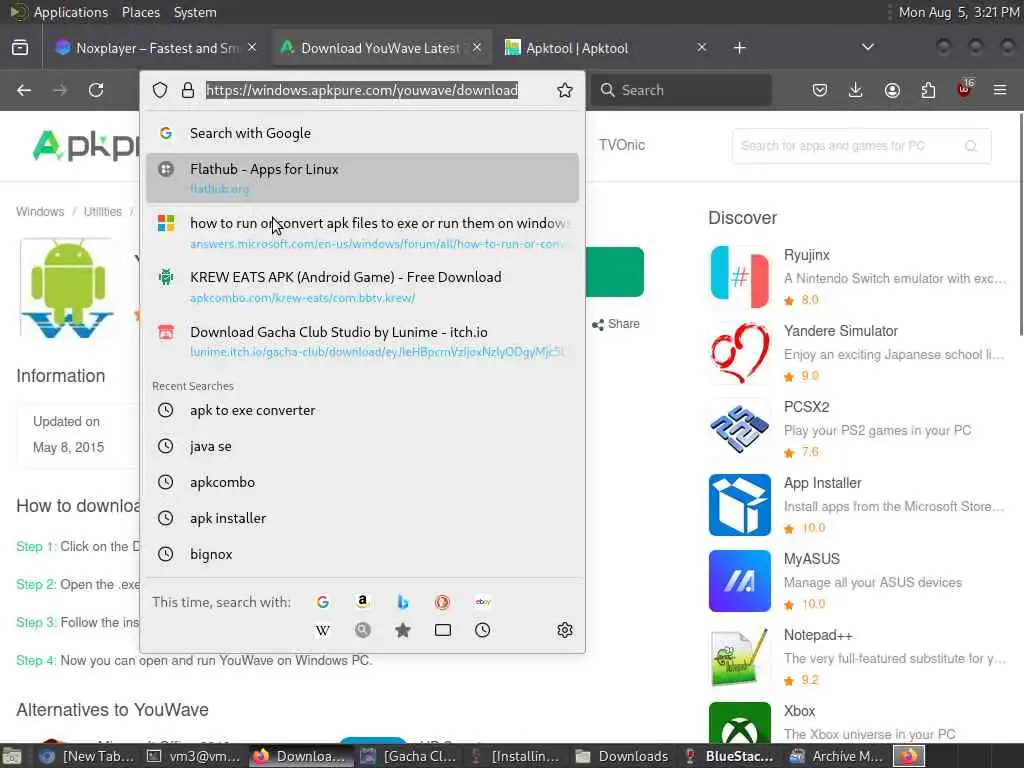
Task: Switch to the Downloads folder taskbar item
Action: pyautogui.click(x=622, y=756)
